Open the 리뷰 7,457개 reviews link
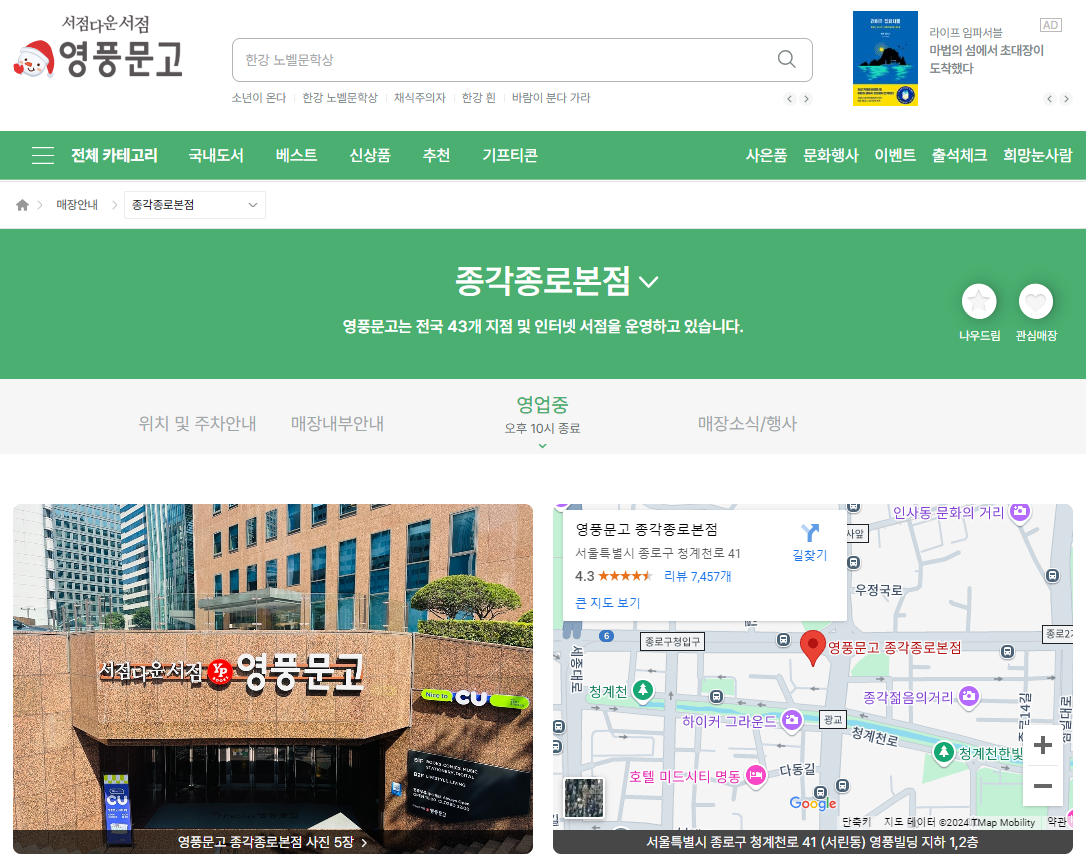Screen dimensions: 1086x868 pyautogui.click(x=697, y=576)
